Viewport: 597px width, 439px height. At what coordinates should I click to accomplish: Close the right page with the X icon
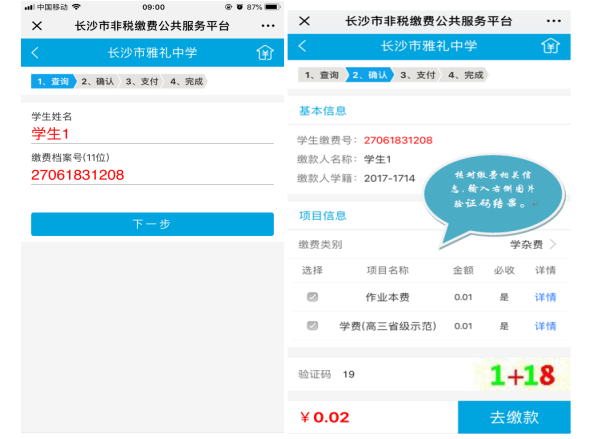click(x=305, y=21)
